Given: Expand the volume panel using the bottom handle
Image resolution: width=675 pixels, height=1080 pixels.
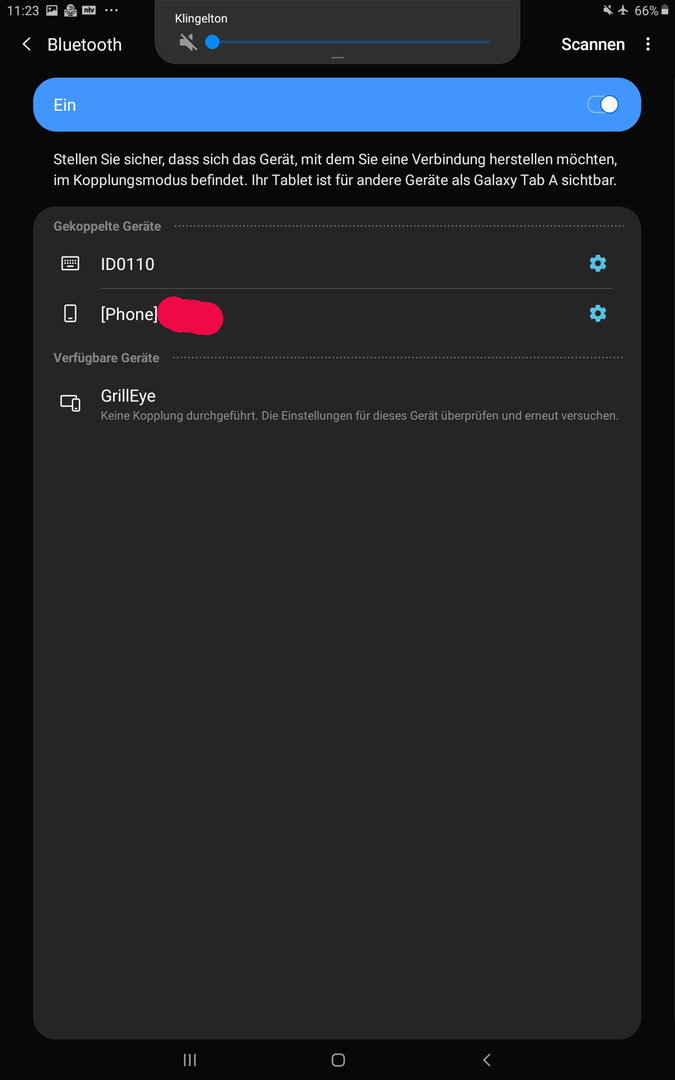Looking at the screenshot, I should (x=338, y=58).
